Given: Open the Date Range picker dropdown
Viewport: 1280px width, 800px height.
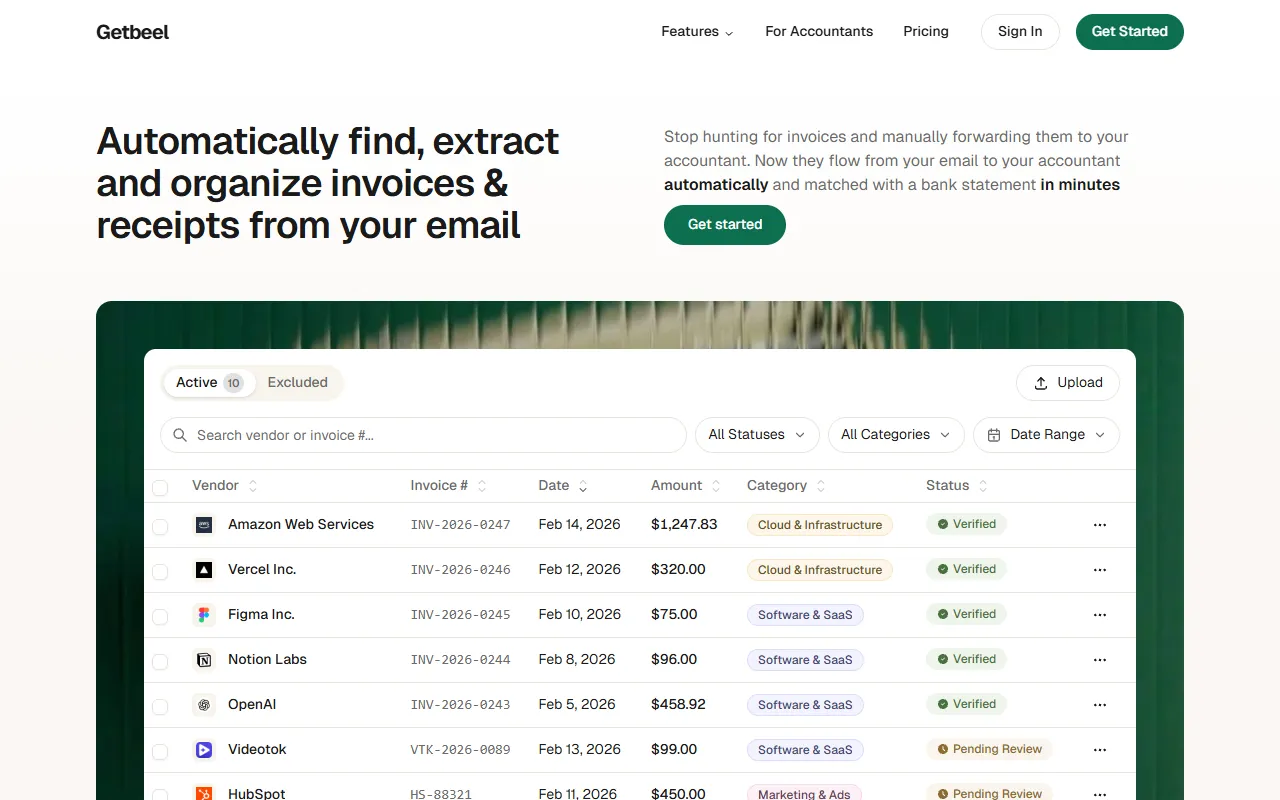Looking at the screenshot, I should pos(1046,435).
